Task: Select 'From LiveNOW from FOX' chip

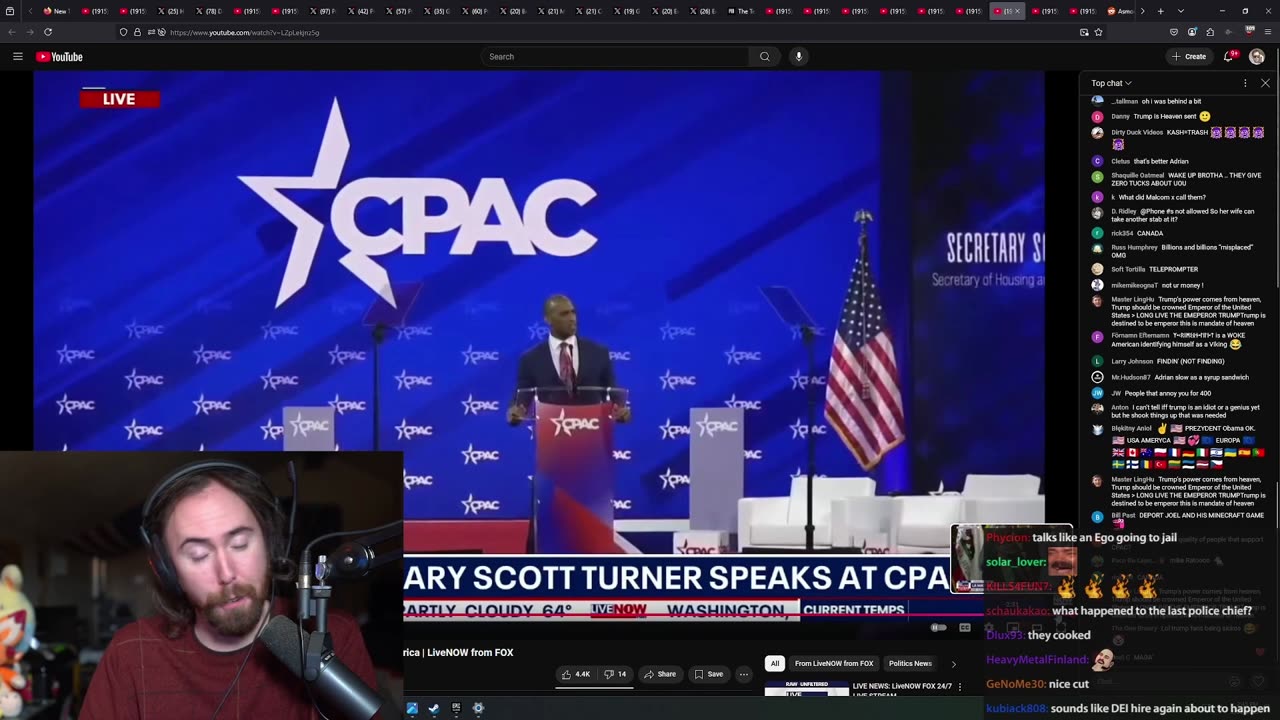Action: click(834, 663)
